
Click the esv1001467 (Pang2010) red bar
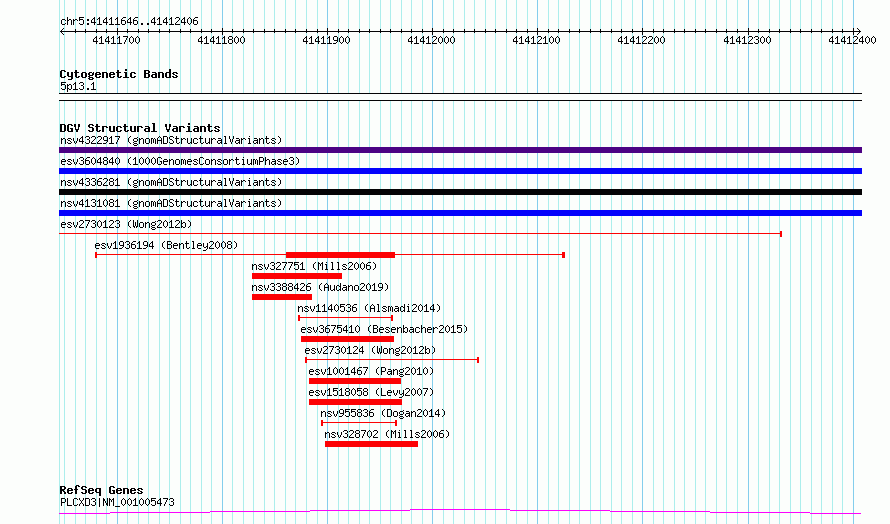[x=355, y=381]
